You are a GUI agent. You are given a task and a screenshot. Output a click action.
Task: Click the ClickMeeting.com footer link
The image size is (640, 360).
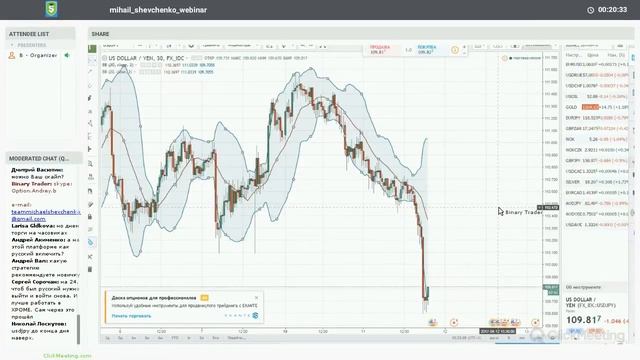pos(67,356)
